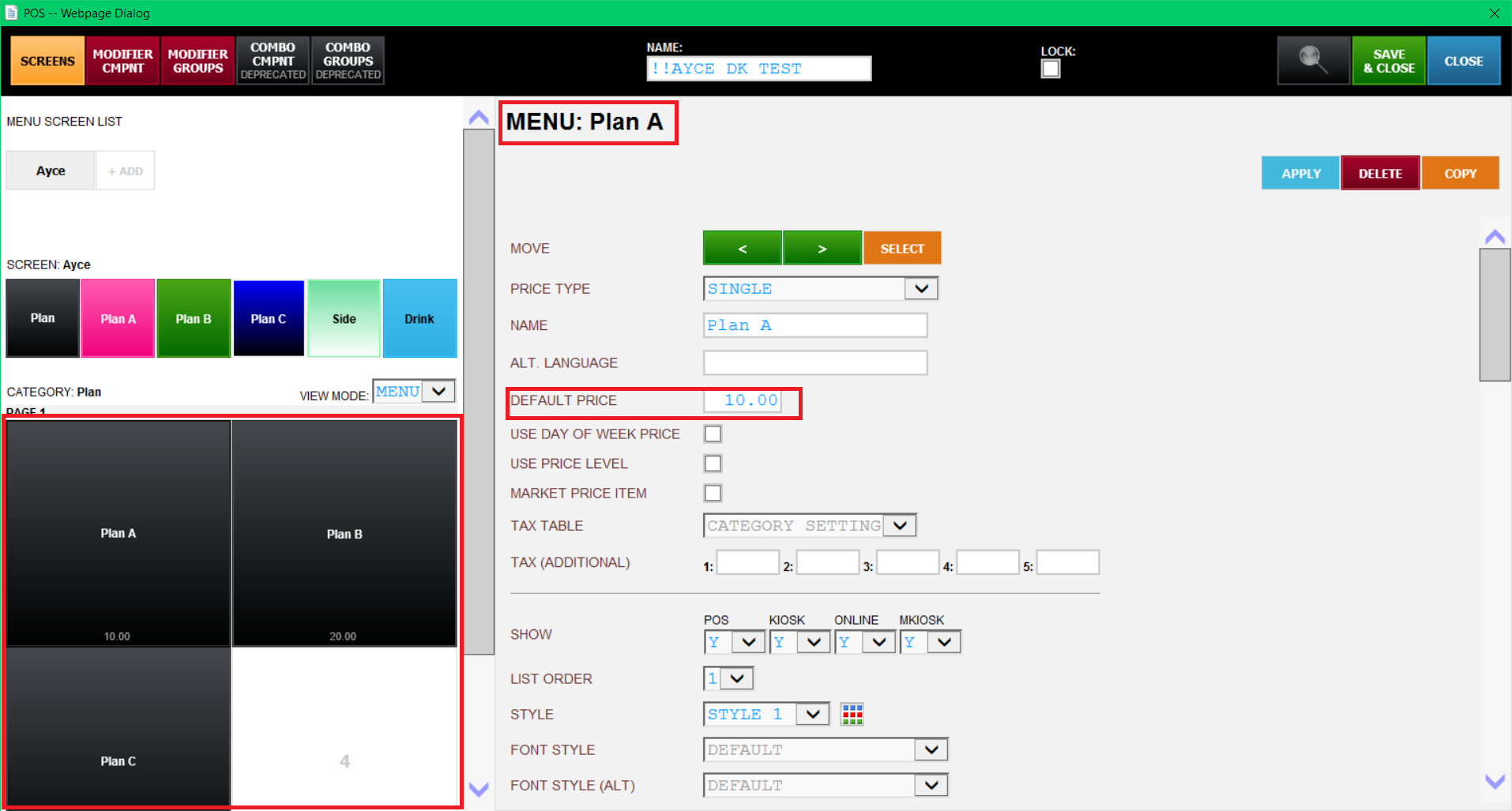Expand the Font Style dropdown
This screenshot has width=1512, height=811.
coord(826,749)
